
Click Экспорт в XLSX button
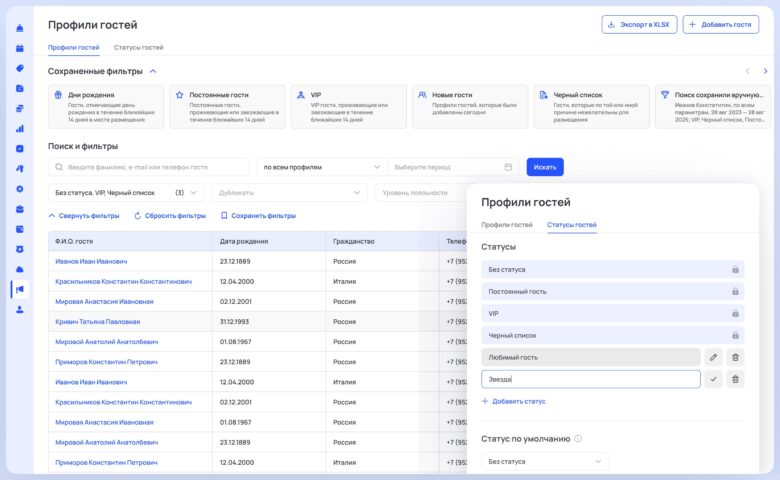coord(639,24)
